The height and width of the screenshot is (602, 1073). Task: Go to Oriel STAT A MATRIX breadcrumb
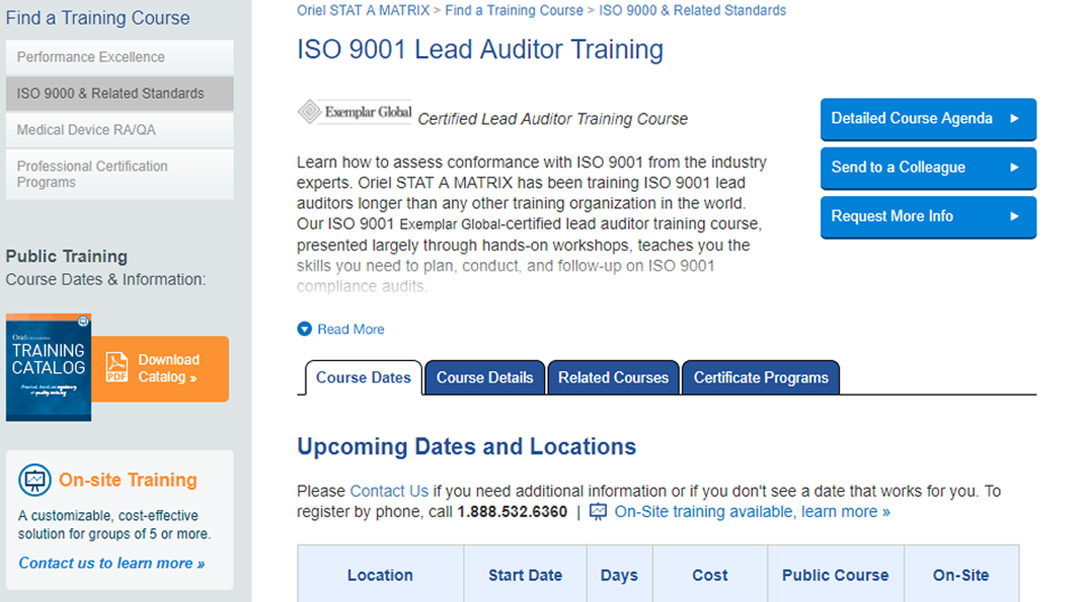point(363,10)
